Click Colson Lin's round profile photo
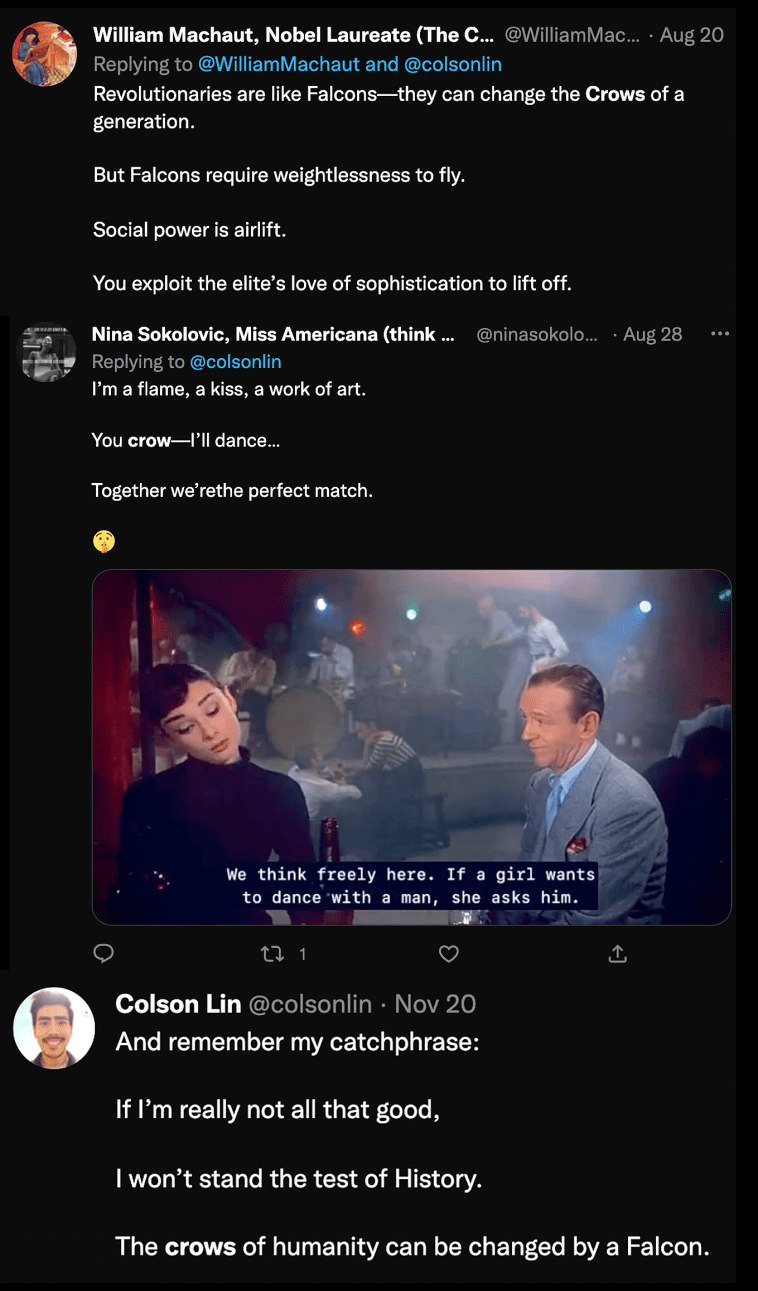The height and width of the screenshot is (1291, 758). point(54,1028)
